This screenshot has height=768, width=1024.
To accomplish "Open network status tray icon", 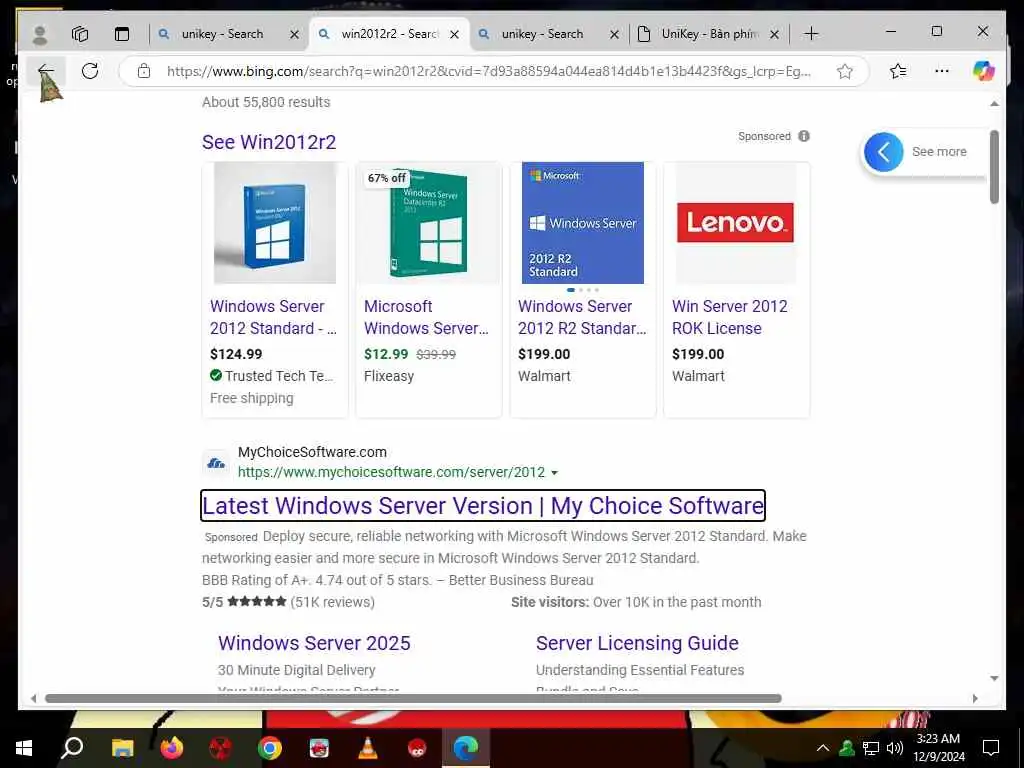I will pyautogui.click(x=871, y=748).
